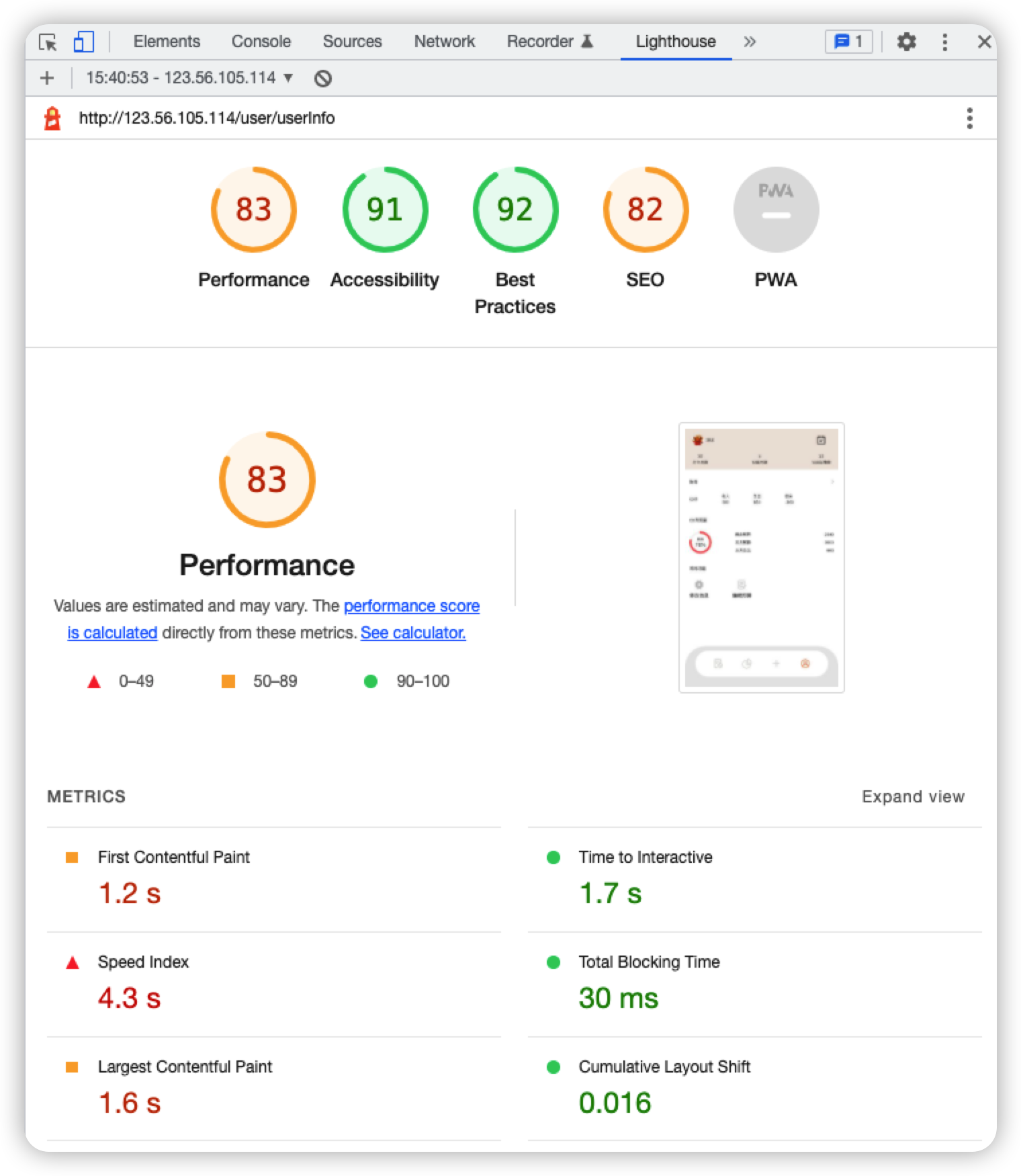Viewport: 1021px width, 1176px height.
Task: Click the Time to Interactive metric label
Action: coord(646,857)
